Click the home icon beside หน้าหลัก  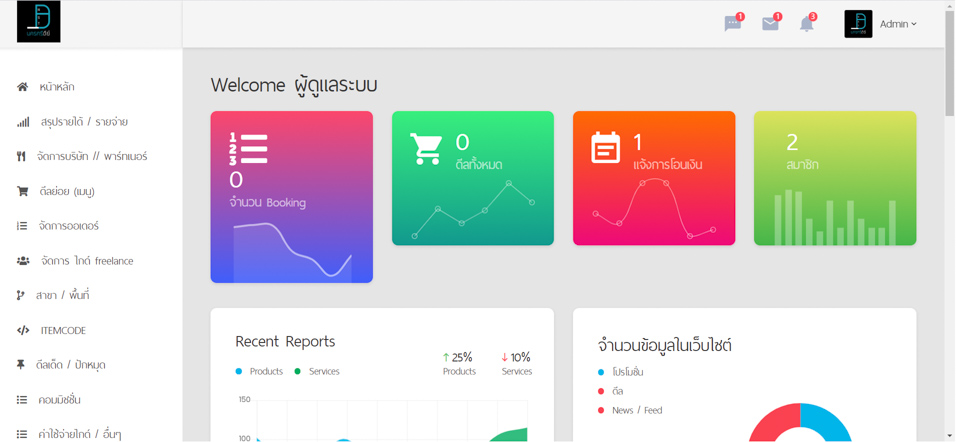click(x=22, y=87)
